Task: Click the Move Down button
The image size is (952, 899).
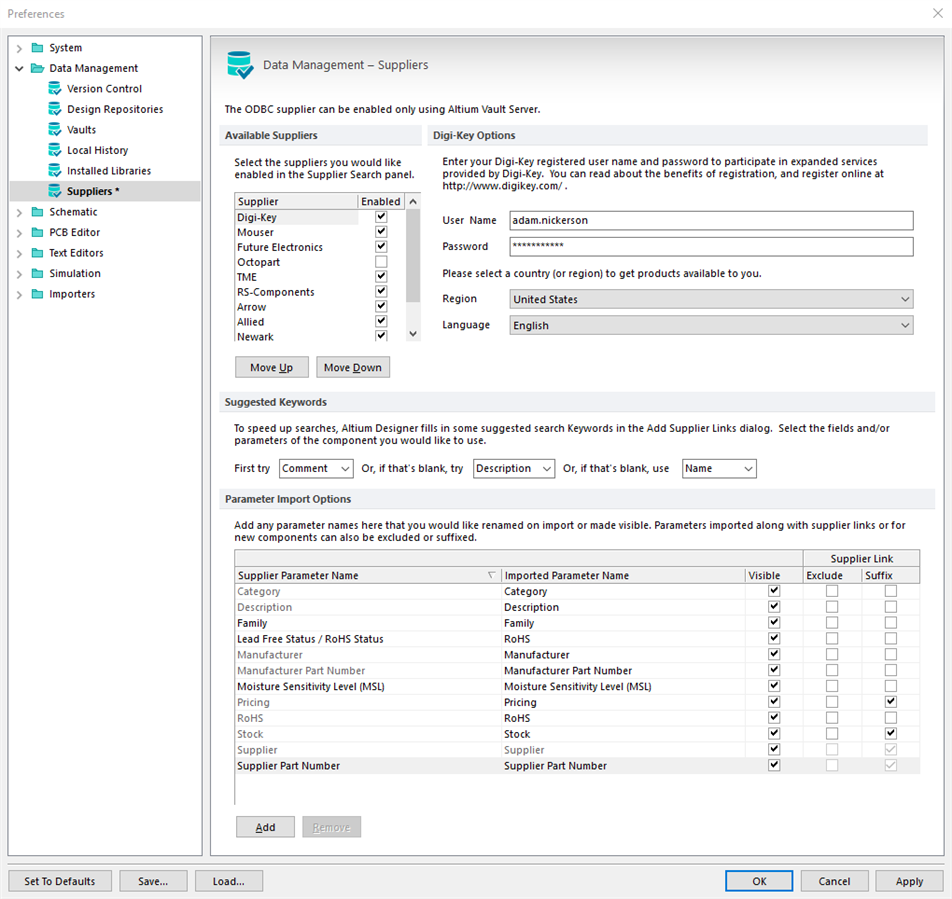Action: coord(352,367)
